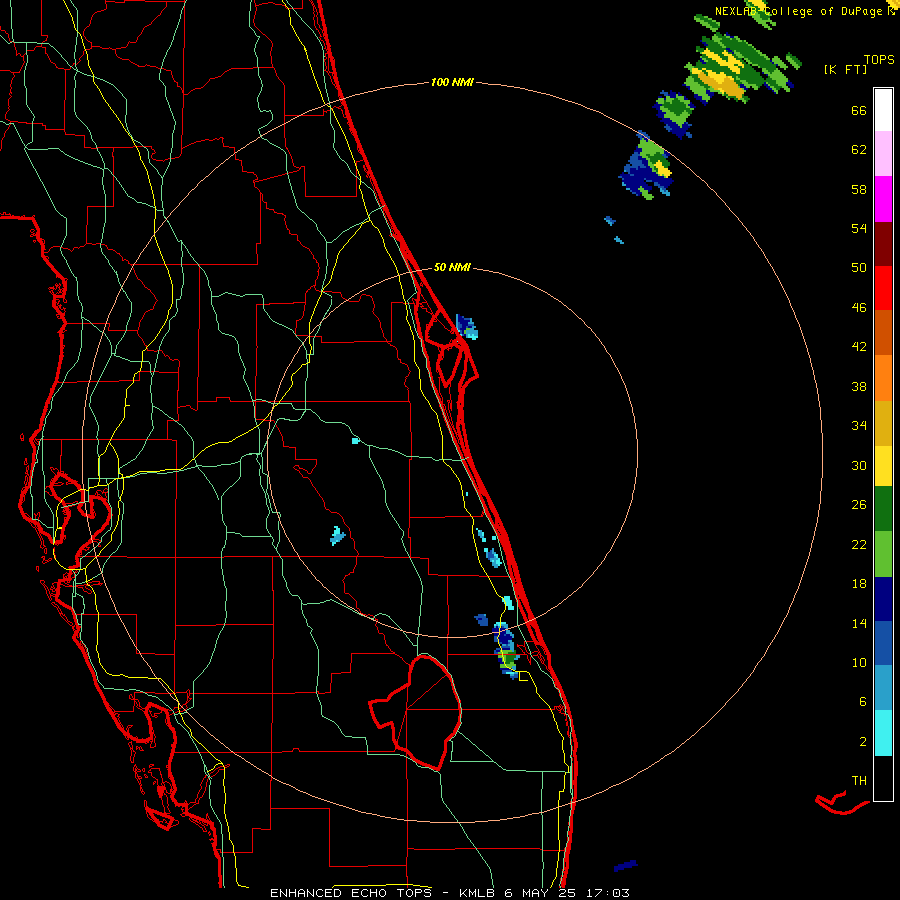Screen dimensions: 900x900
Task: Select the 'ENHANCED ECHO TOPS' product title
Action: (x=351, y=893)
